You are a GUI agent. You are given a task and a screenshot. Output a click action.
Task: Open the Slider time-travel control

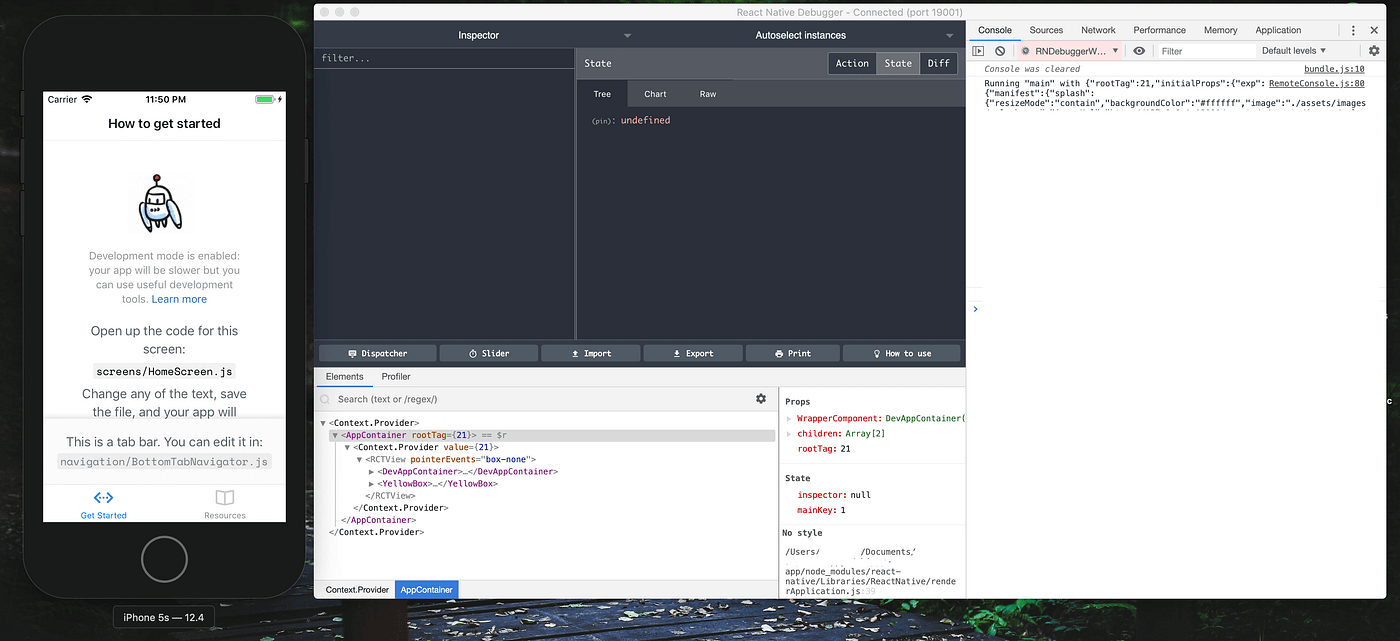pyautogui.click(x=489, y=352)
